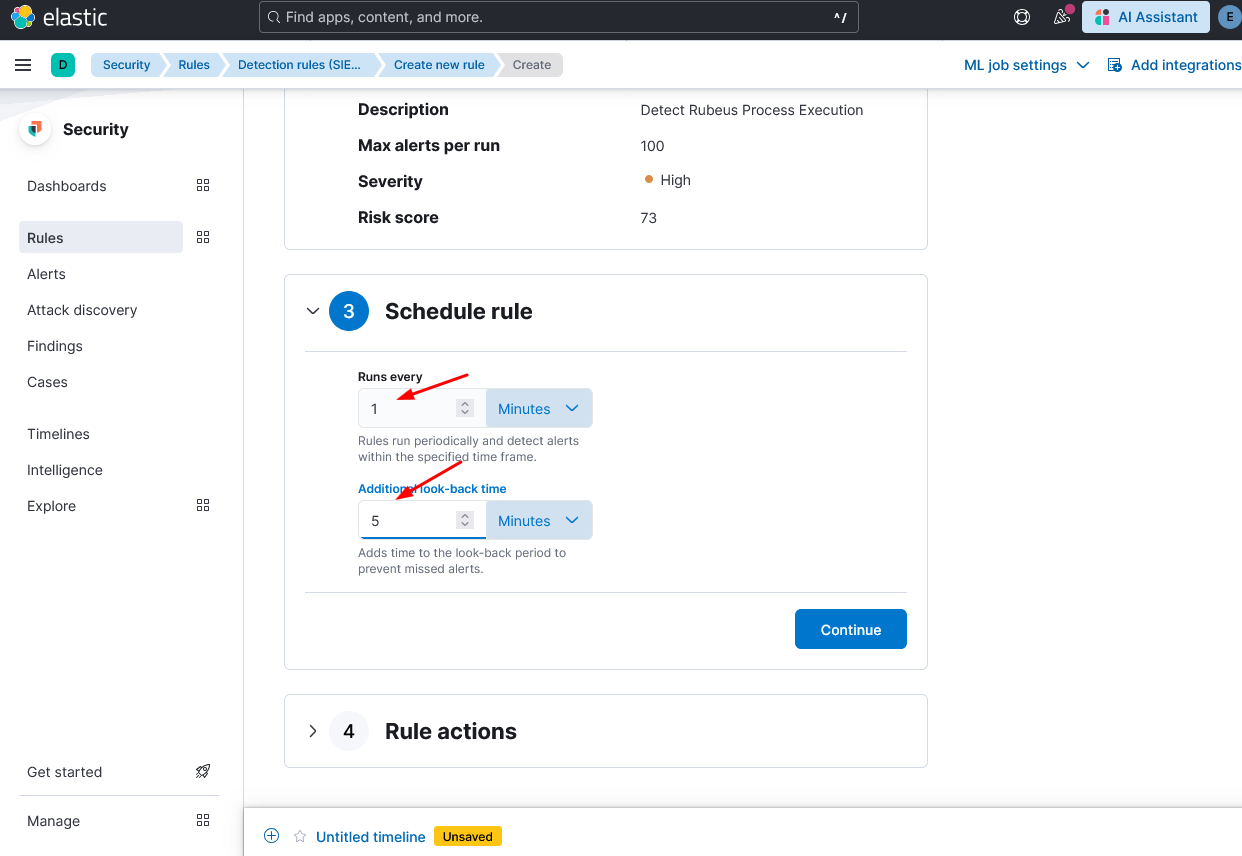Open Attack discovery in the sidebar

click(82, 310)
